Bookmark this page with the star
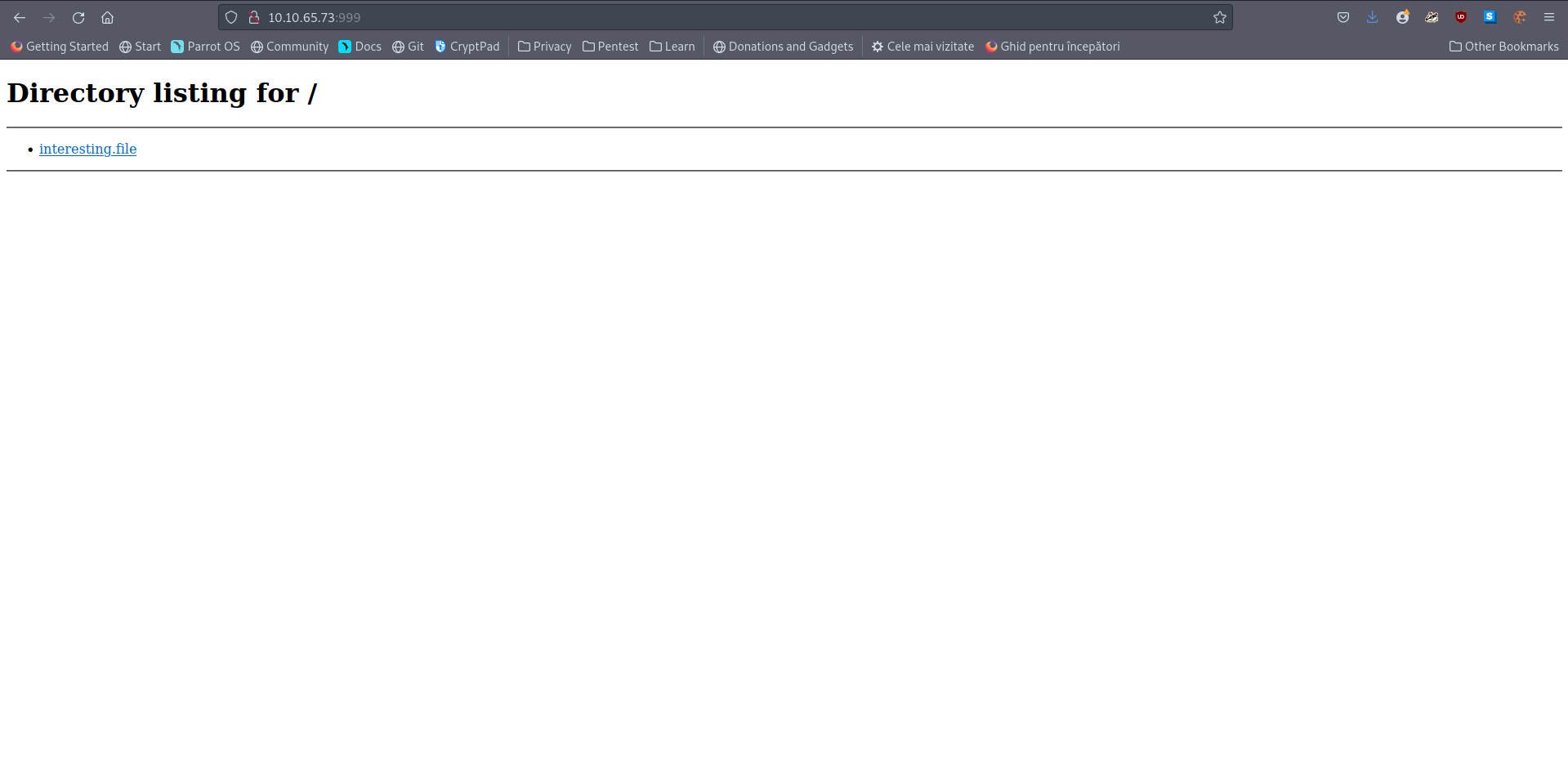This screenshot has height=782, width=1568. pos(1219,17)
